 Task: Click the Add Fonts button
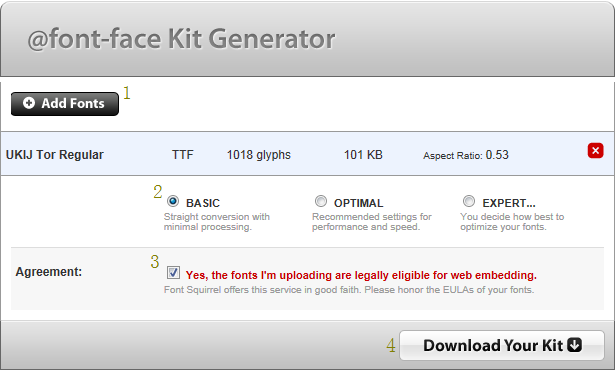[x=65, y=104]
